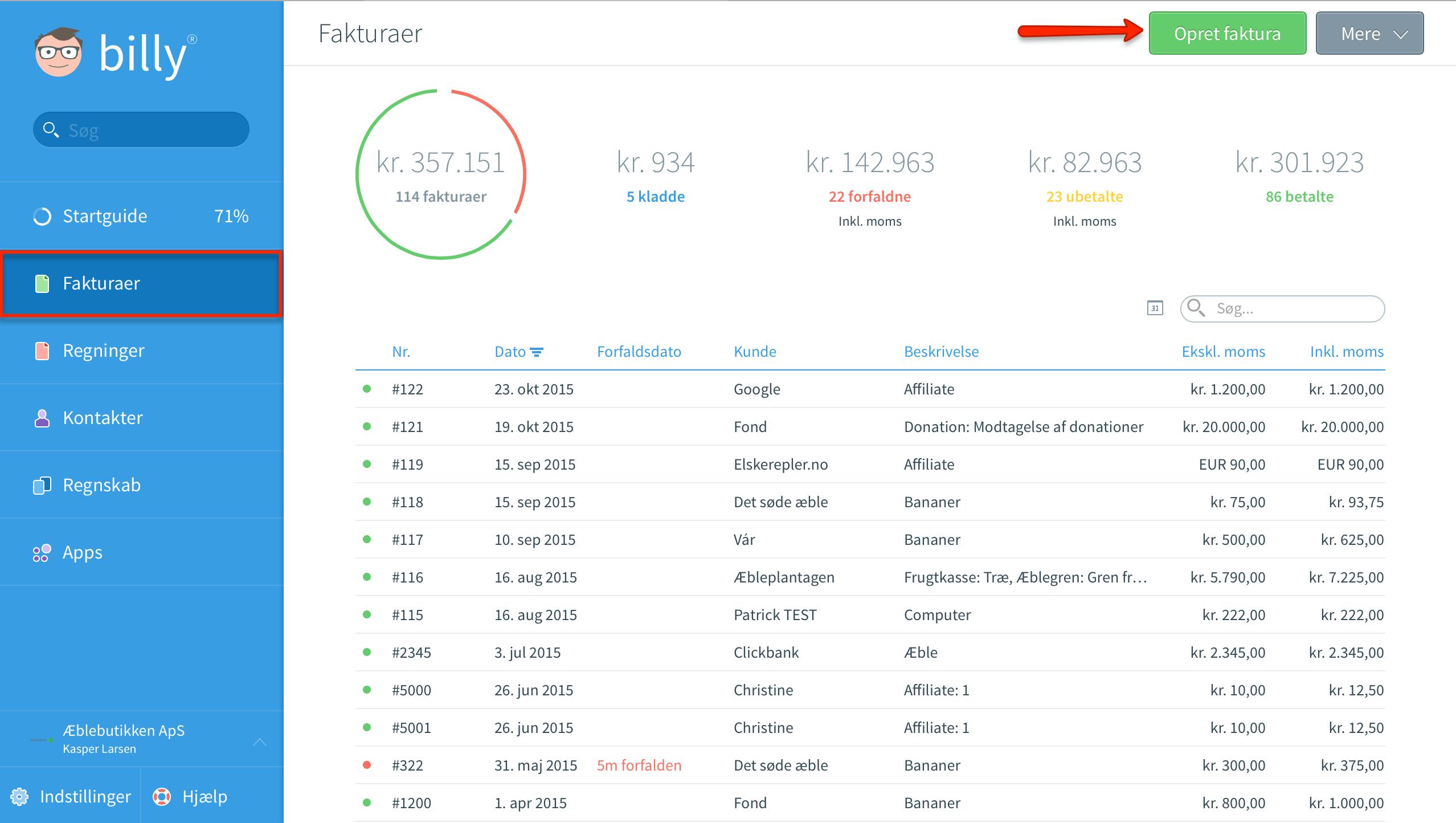Viewport: 1456px width, 823px height.
Task: Click customer Æbleplantagen
Action: [784, 577]
